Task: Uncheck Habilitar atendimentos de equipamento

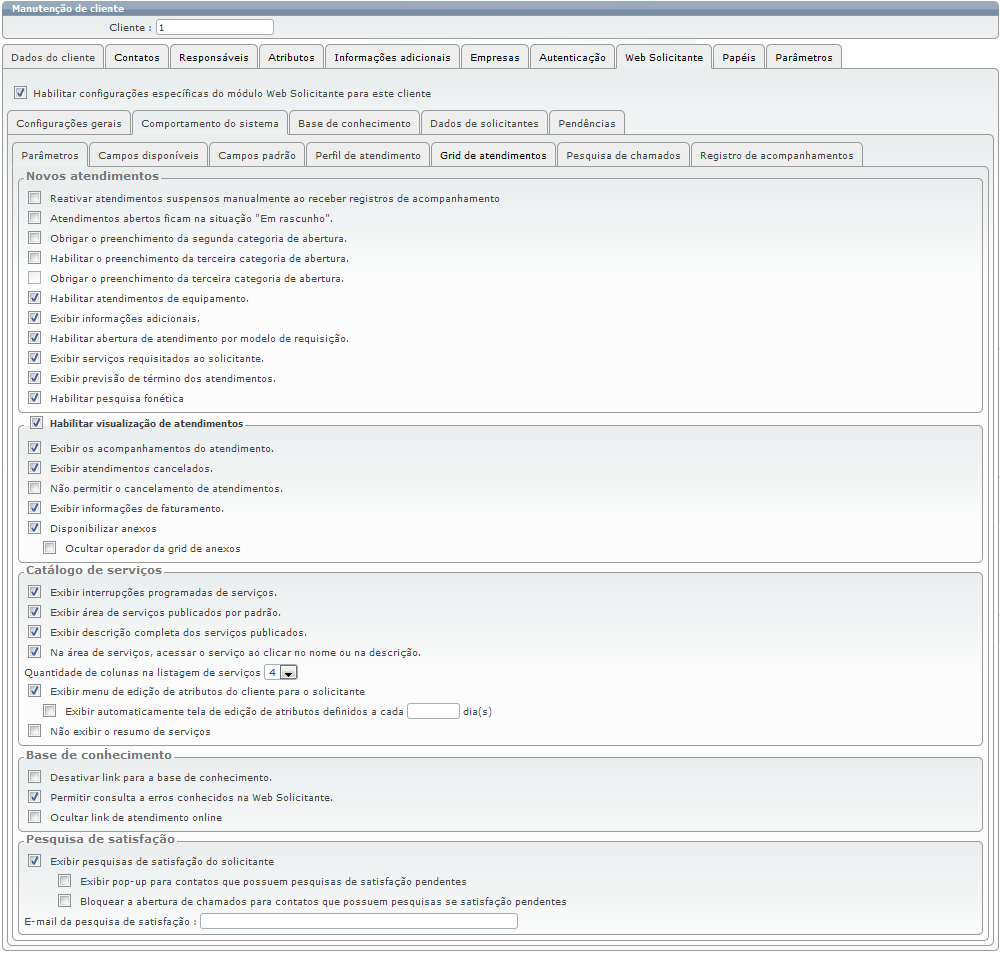Action: [34, 298]
